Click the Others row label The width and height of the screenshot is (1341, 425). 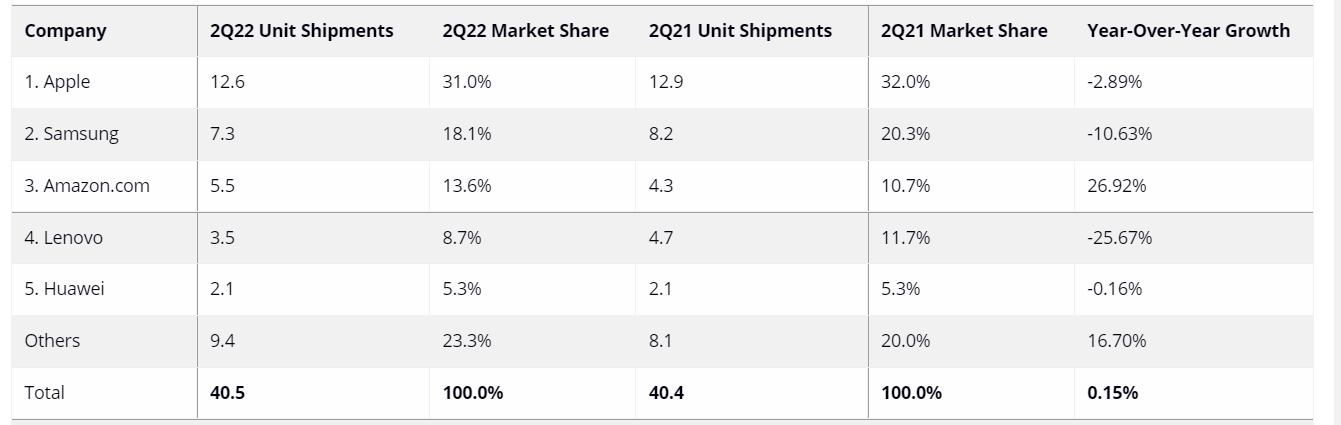(53, 341)
